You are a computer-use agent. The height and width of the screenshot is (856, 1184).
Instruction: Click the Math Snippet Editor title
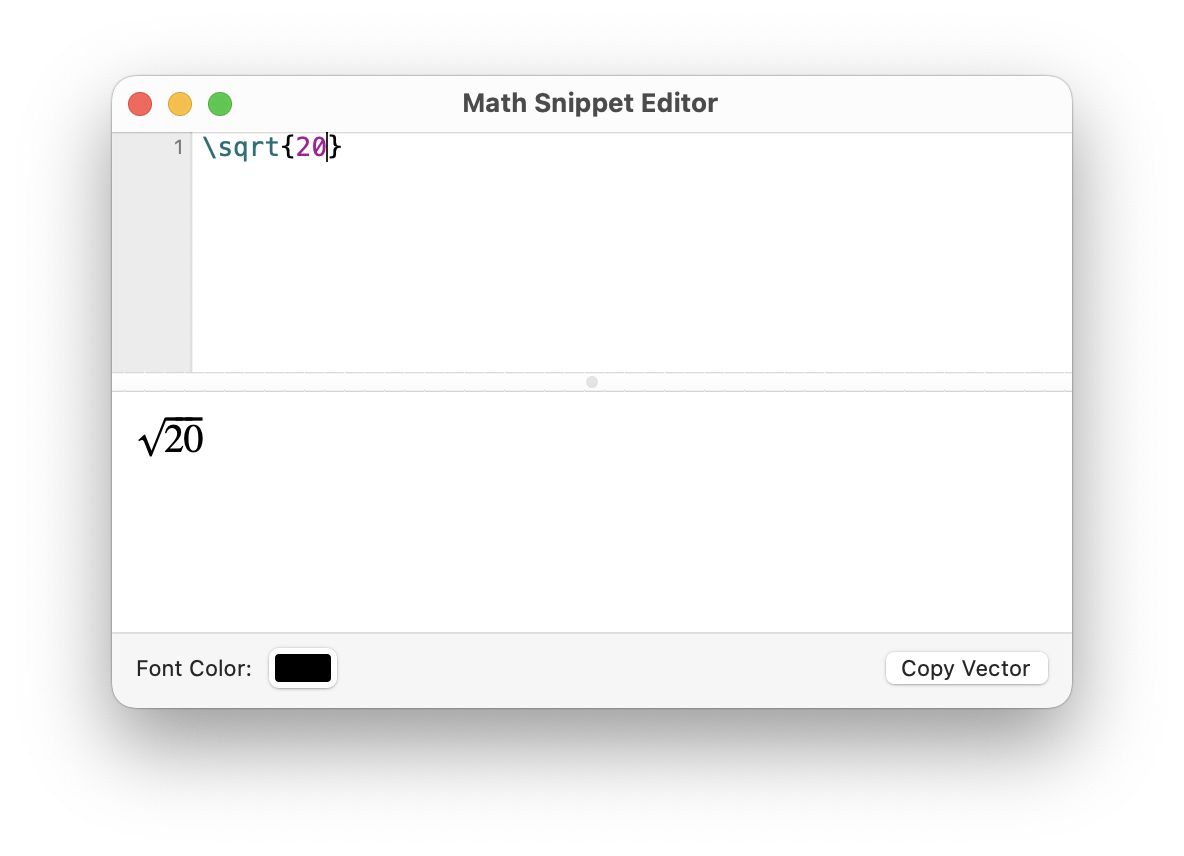point(590,103)
